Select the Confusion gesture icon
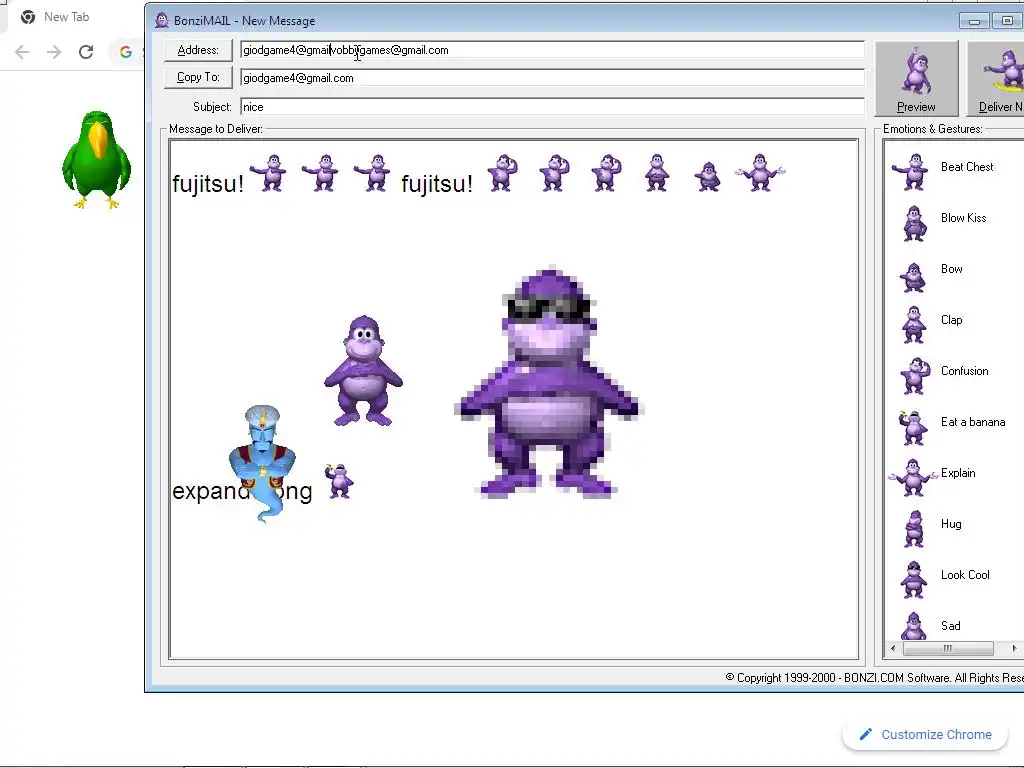This screenshot has width=1024, height=768. click(915, 376)
